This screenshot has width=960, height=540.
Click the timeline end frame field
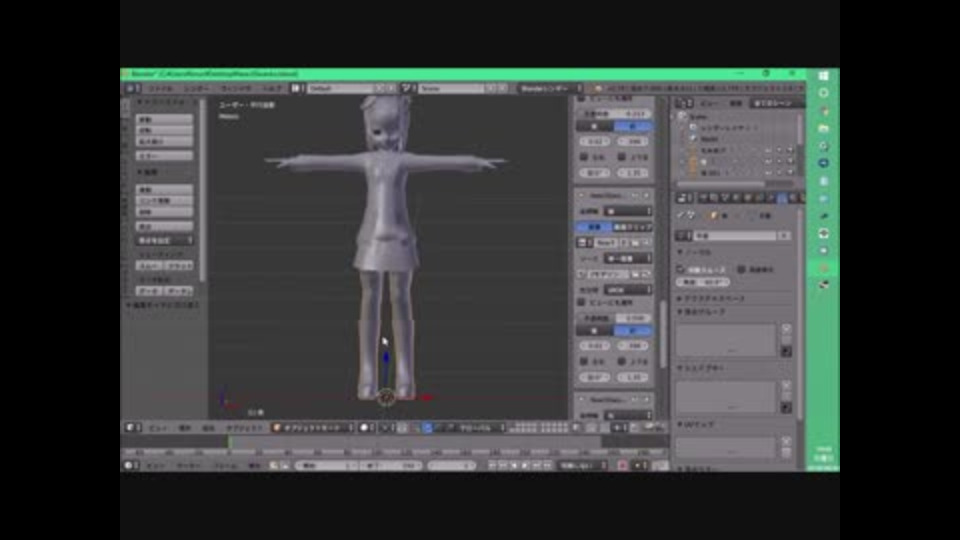[391, 465]
